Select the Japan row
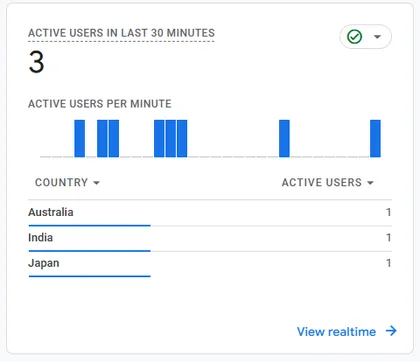The height and width of the screenshot is (362, 420). (x=210, y=264)
